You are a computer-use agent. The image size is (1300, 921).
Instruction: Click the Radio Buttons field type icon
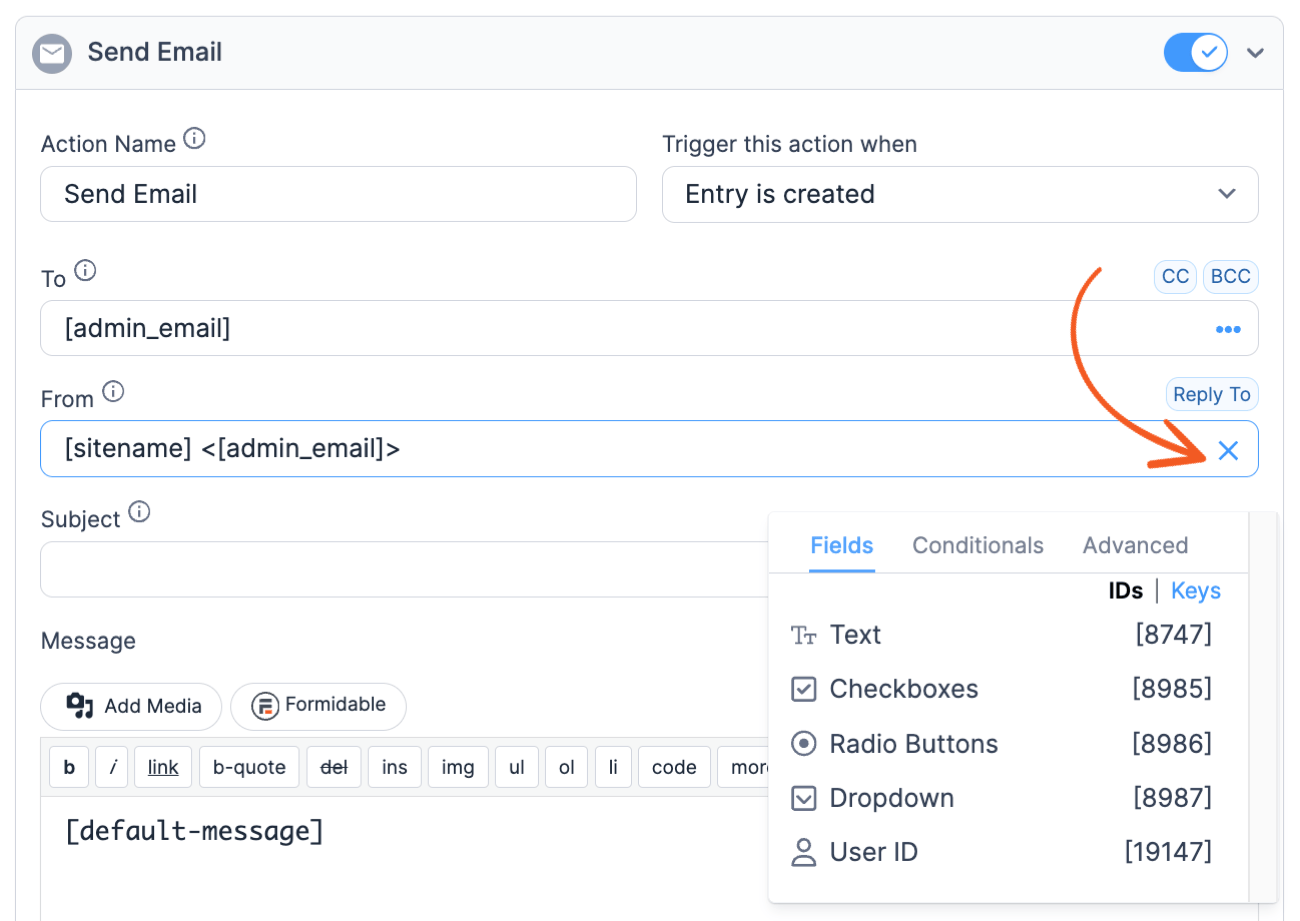point(804,744)
